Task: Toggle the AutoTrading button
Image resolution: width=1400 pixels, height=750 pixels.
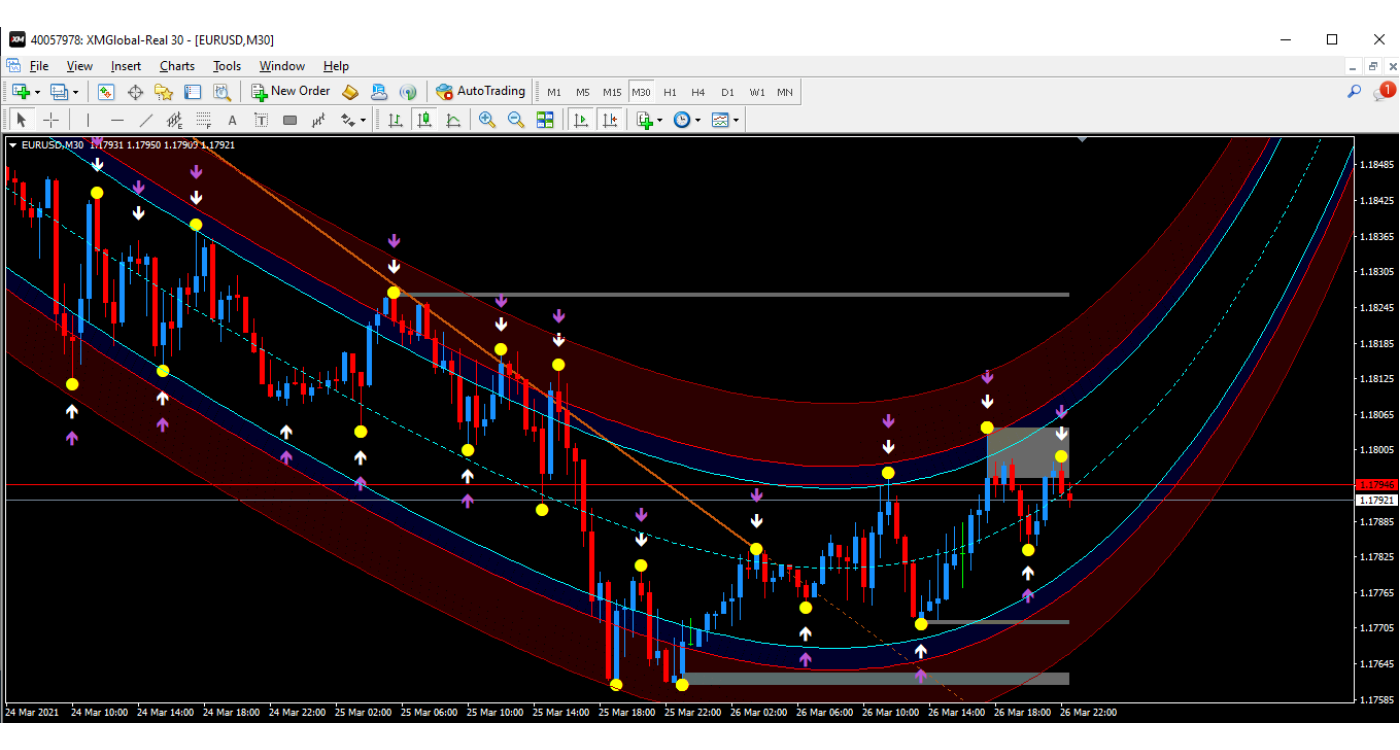Action: [x=480, y=92]
